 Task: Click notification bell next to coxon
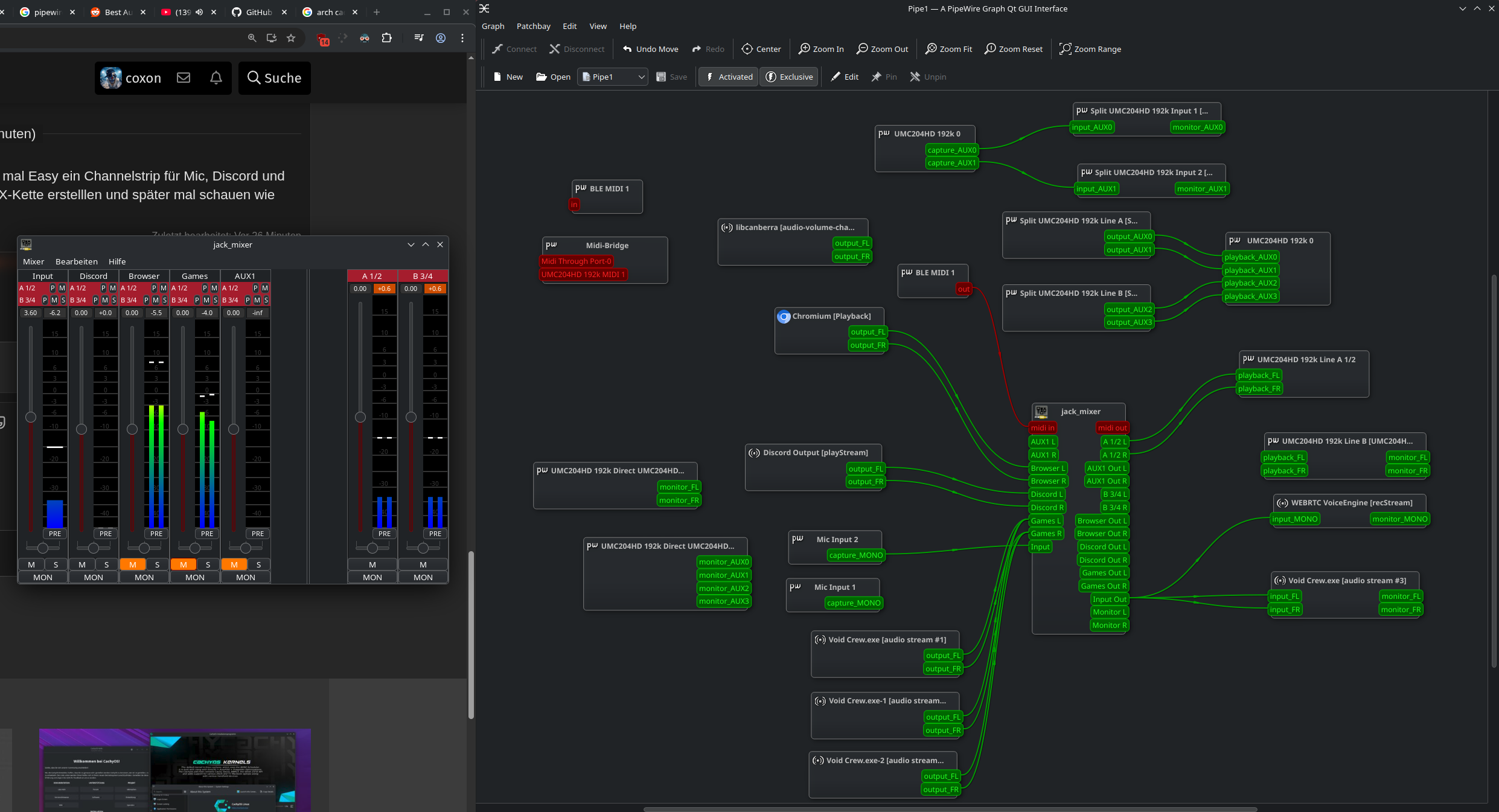[216, 78]
